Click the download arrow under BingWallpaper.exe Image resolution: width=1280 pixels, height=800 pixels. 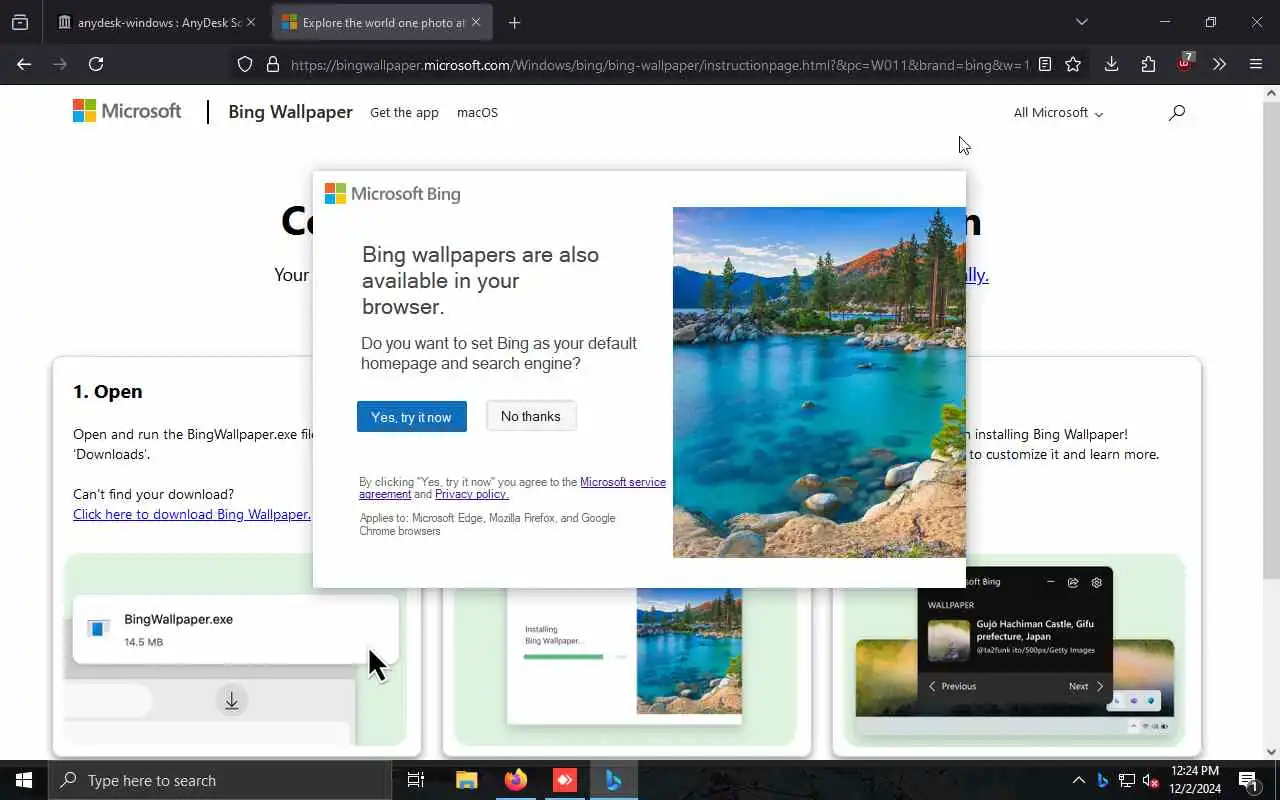(x=231, y=701)
